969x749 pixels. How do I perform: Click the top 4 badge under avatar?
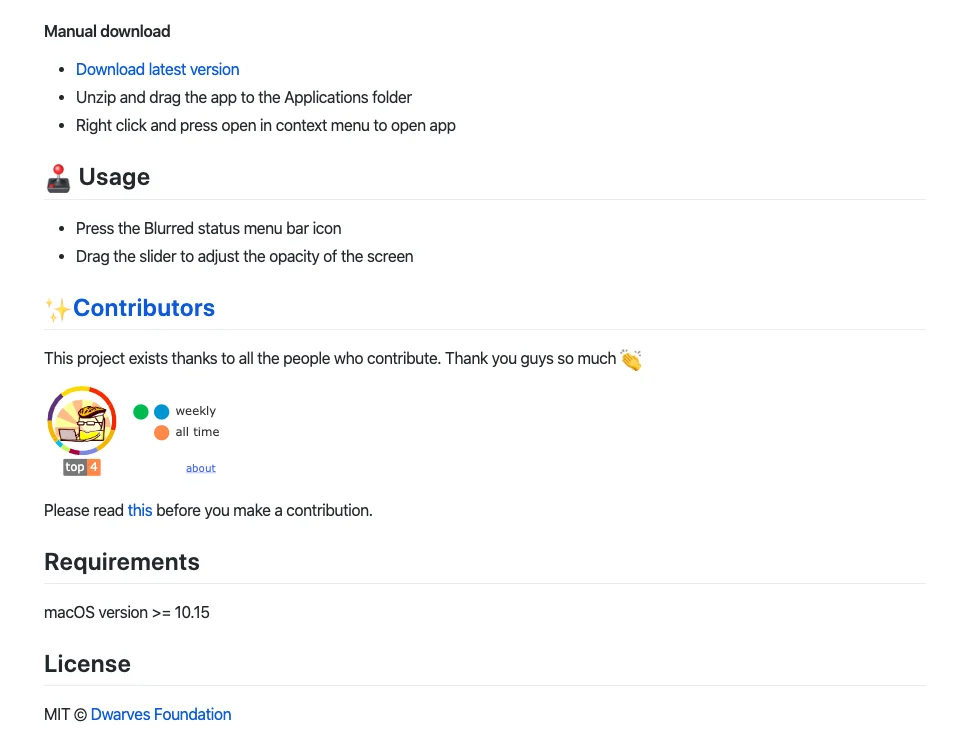point(82,467)
